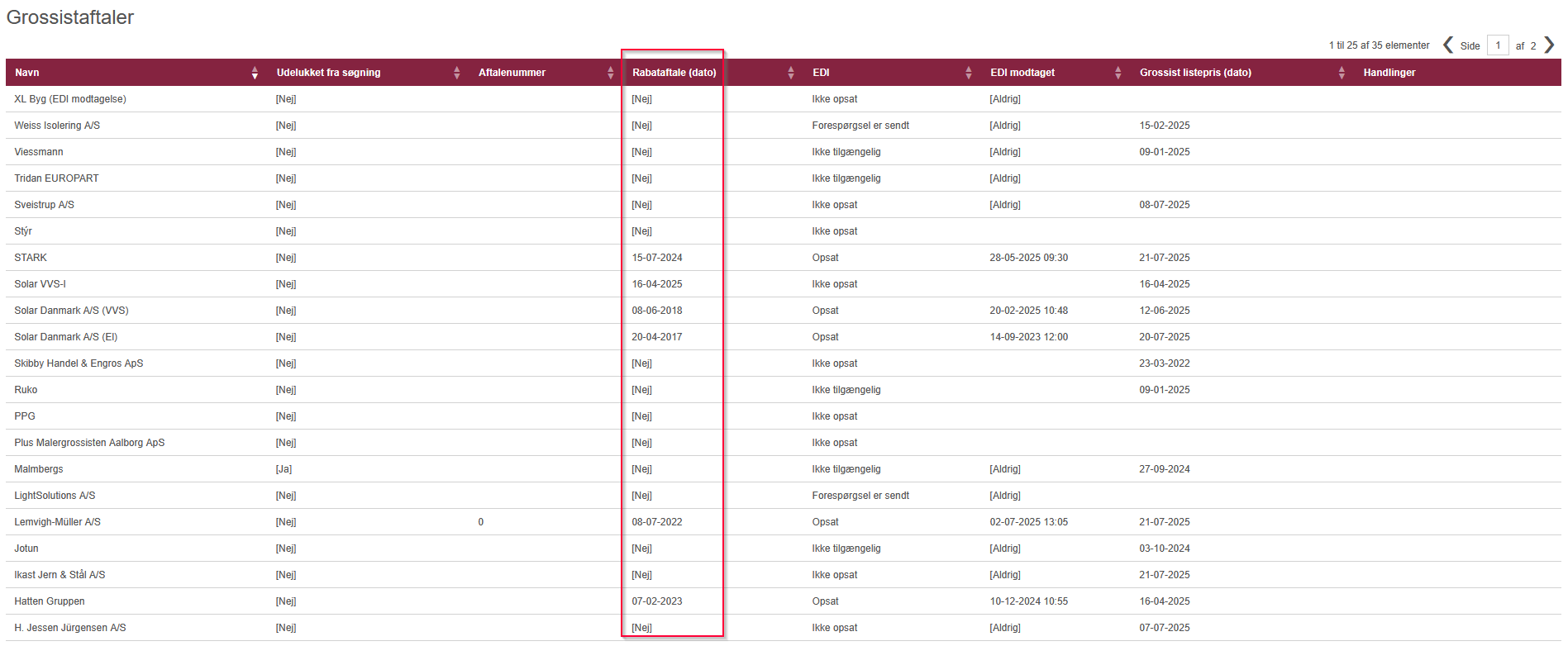Sort by EDI column sort arrows
The image size is (1568, 646).
(x=968, y=73)
